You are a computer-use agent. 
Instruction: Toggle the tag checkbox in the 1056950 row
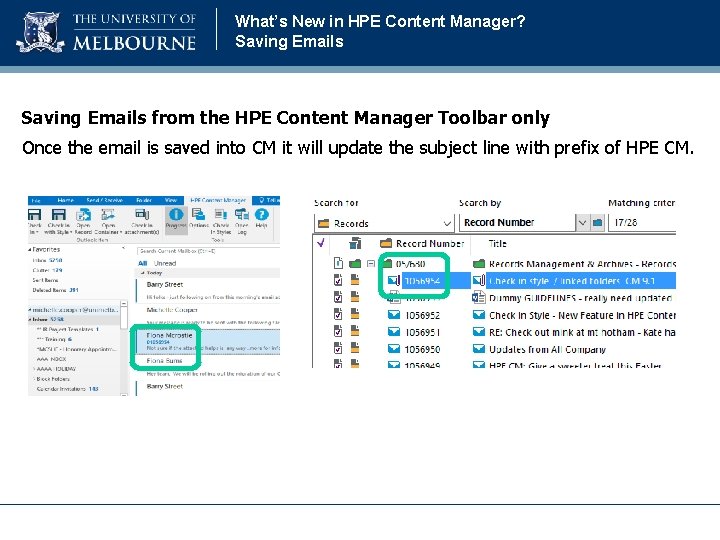pyautogui.click(x=338, y=349)
